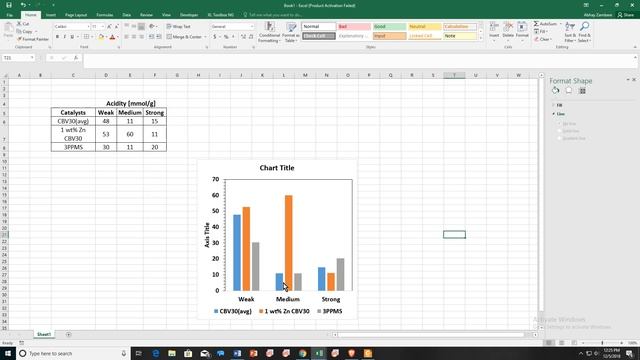Open Fill dropdown in Editing group
The width and height of the screenshot is (640, 360).
(x=541, y=31)
